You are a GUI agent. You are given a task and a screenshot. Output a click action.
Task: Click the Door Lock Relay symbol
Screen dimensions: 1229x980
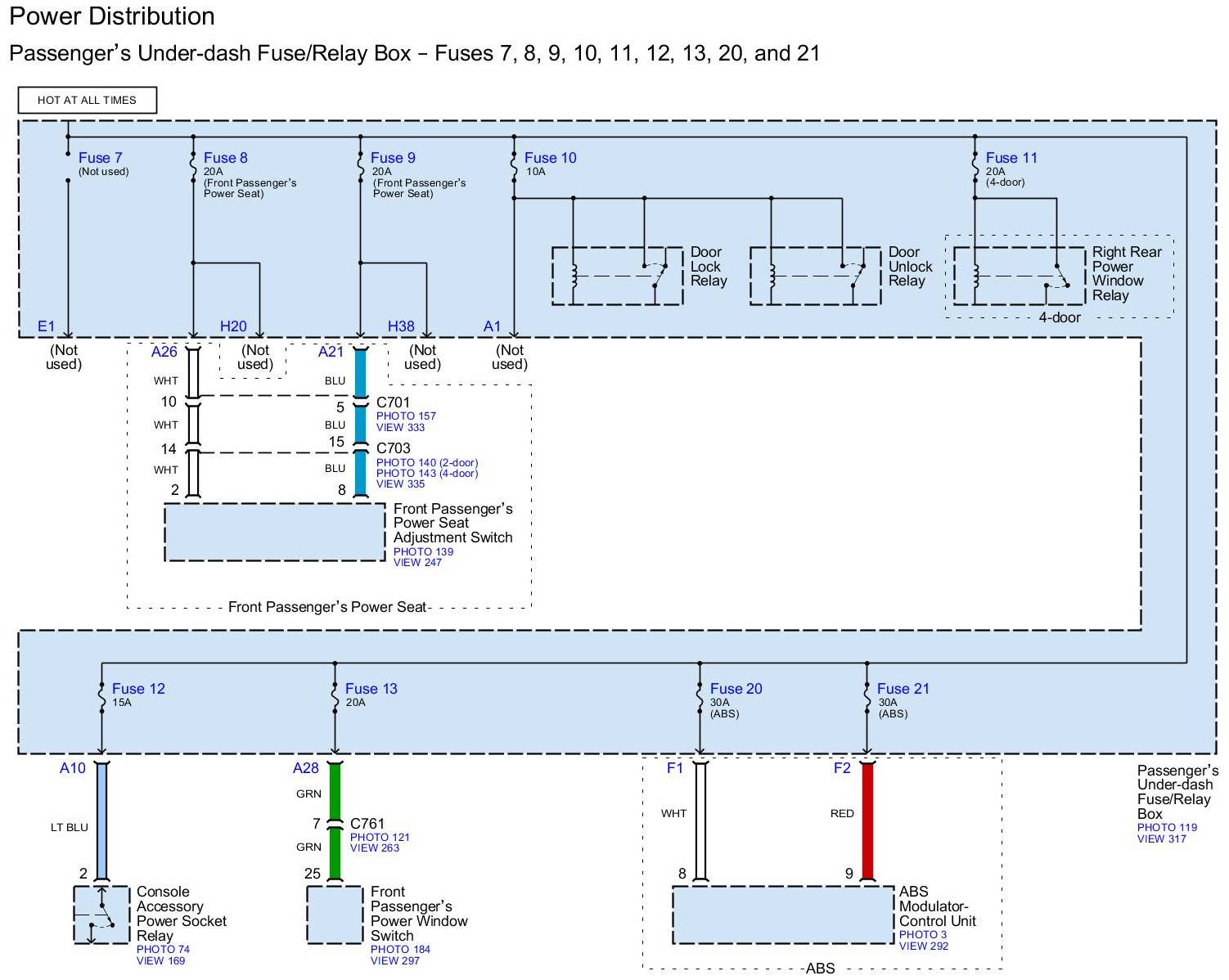pos(617,276)
